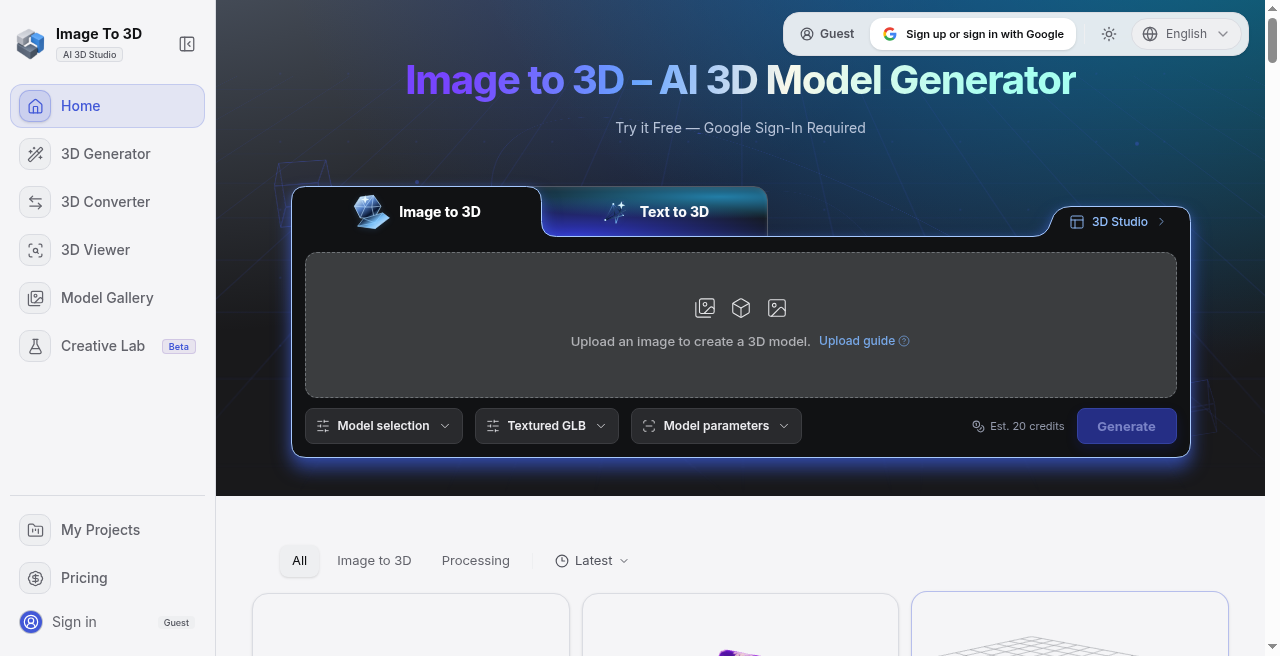Click the Text to 3D sparkle icon

[x=615, y=212]
